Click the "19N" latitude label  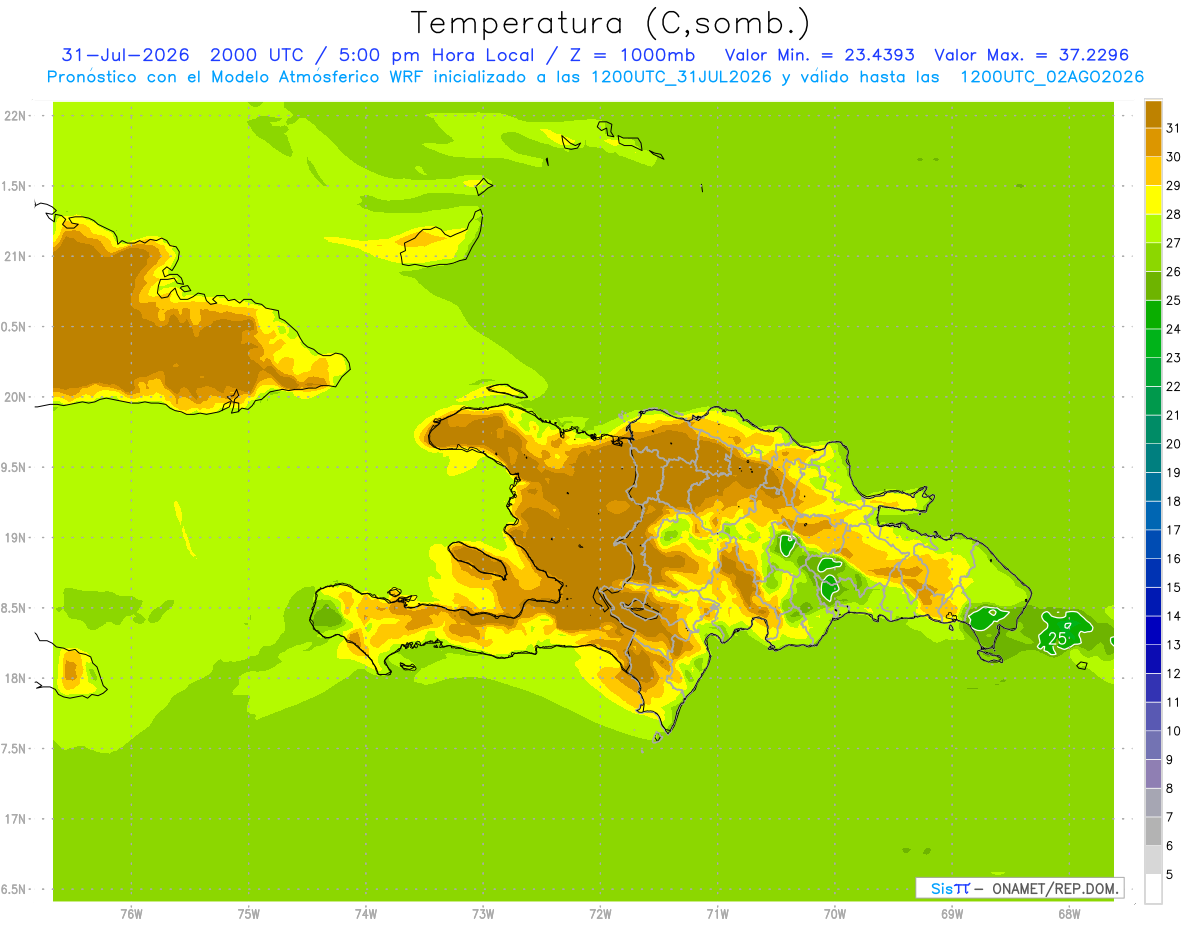16,537
